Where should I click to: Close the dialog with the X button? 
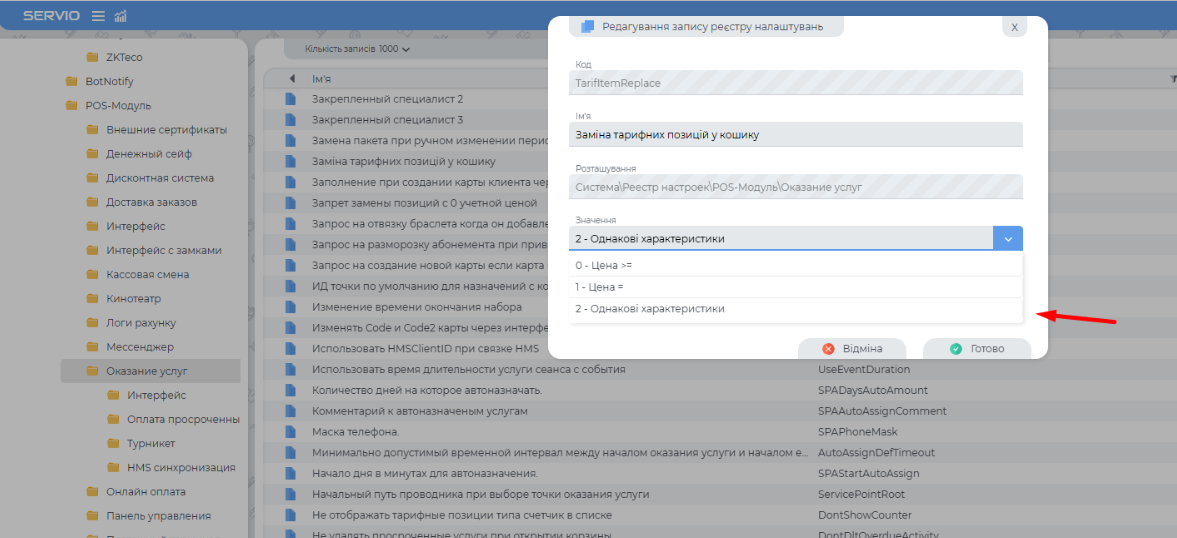(x=1014, y=27)
